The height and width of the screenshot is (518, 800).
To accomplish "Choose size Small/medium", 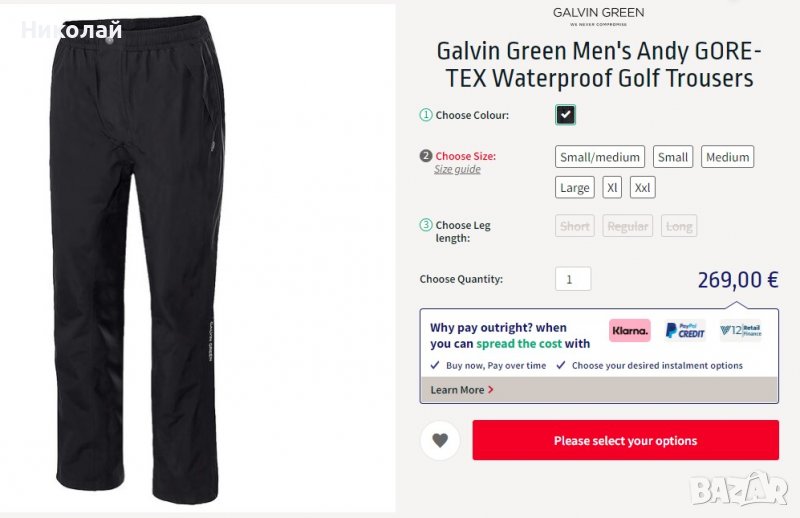I will point(600,157).
